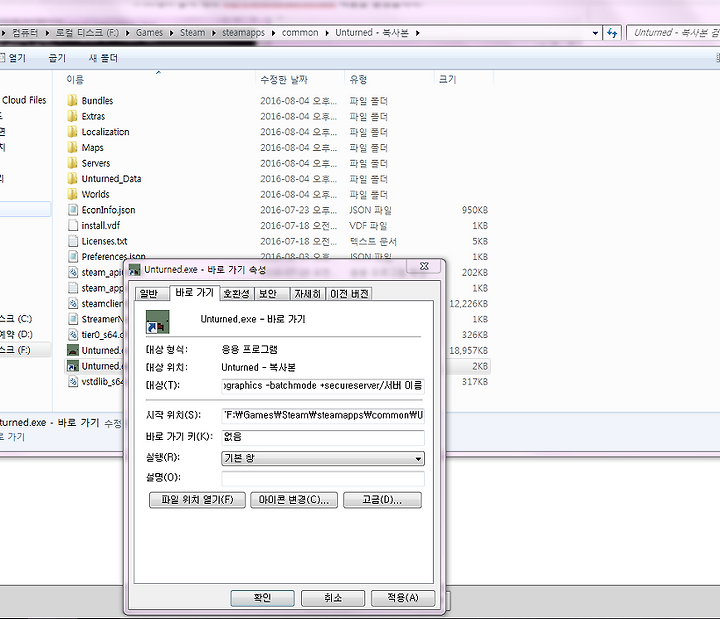The image size is (720, 619).
Task: Select the steamclient dll file icon
Action: [x=73, y=304]
